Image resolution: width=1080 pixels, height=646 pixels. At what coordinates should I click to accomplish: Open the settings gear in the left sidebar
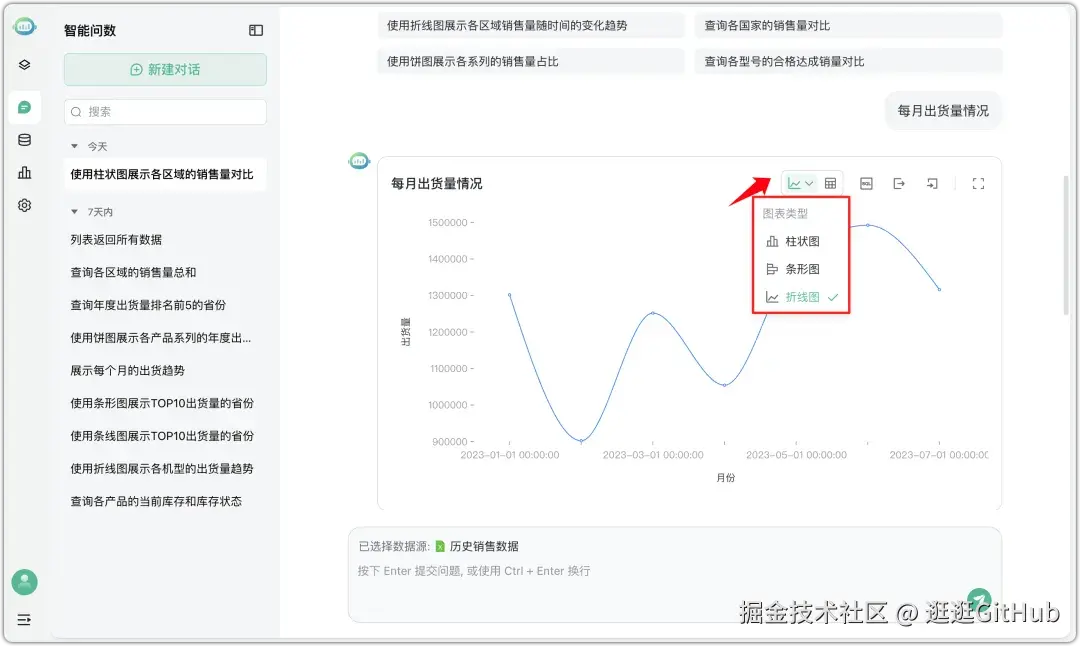click(24, 205)
